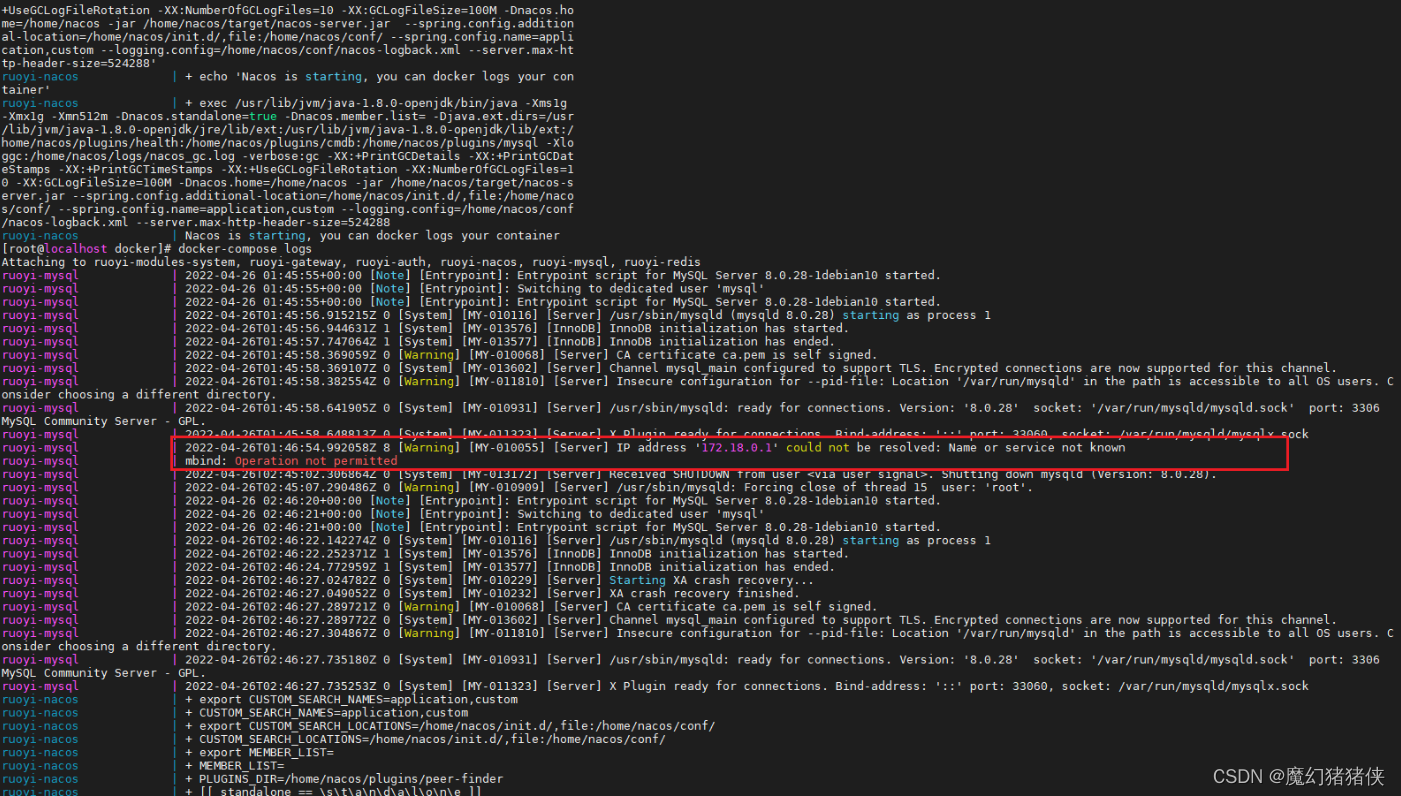Click the 'mbind: Operation not permitted' message

(x=292, y=461)
